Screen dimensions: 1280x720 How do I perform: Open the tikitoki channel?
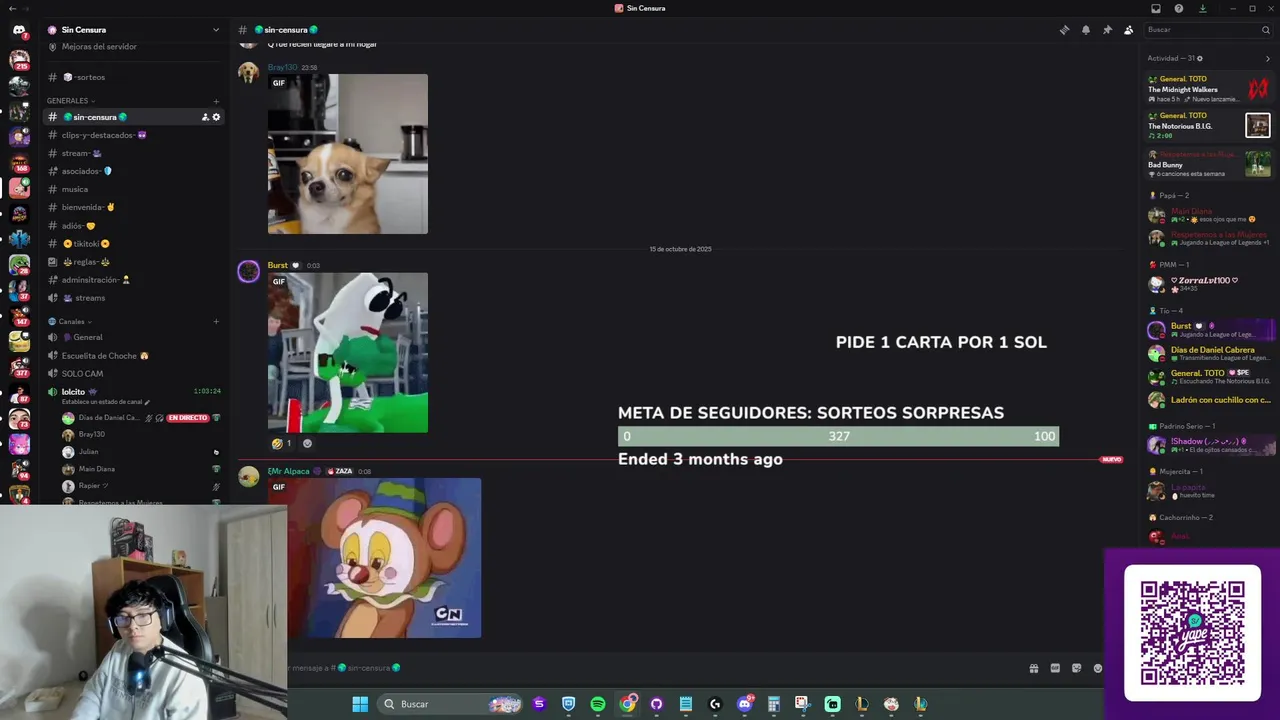coord(133,244)
